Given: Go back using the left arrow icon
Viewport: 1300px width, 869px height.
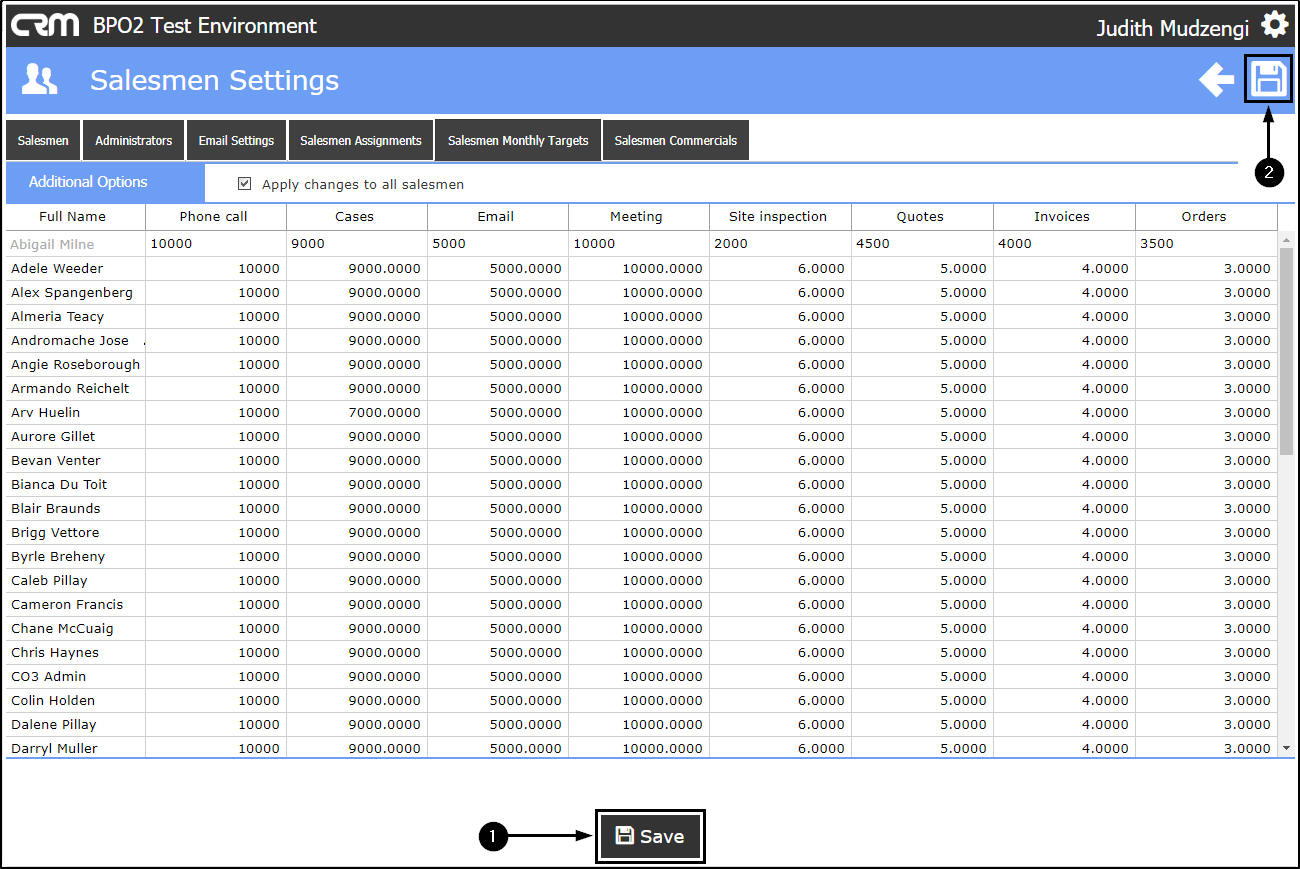Looking at the screenshot, I should click(1216, 80).
